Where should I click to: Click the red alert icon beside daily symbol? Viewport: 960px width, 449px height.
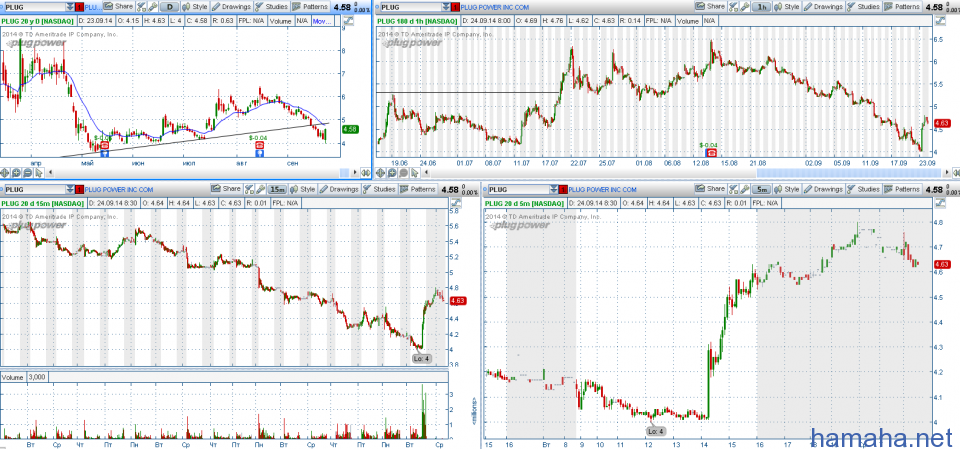tap(80, 7)
